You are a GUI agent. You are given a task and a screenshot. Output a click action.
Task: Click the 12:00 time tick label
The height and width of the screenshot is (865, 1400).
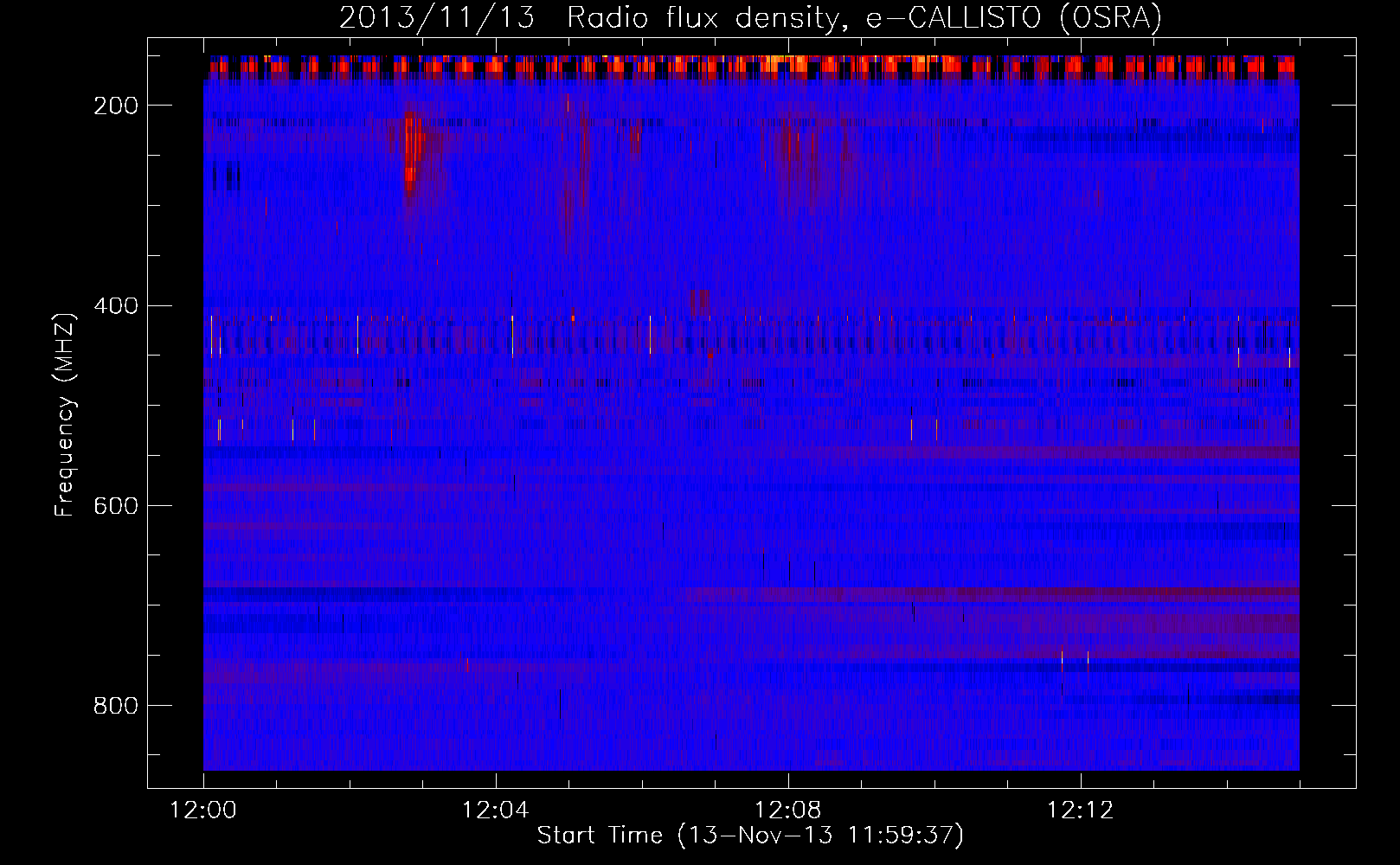tap(203, 811)
